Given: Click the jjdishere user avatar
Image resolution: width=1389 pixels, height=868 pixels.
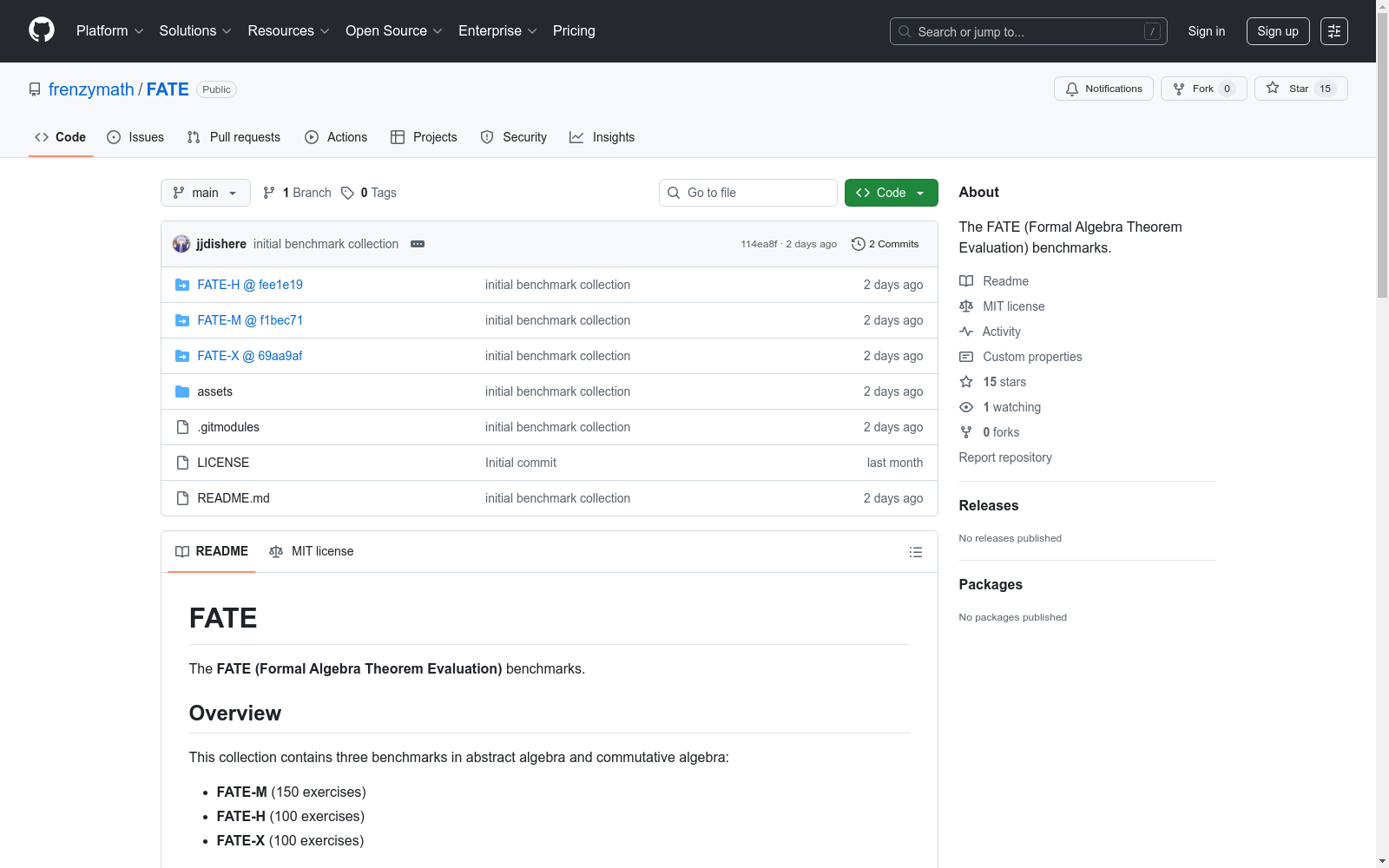Looking at the screenshot, I should point(181,244).
